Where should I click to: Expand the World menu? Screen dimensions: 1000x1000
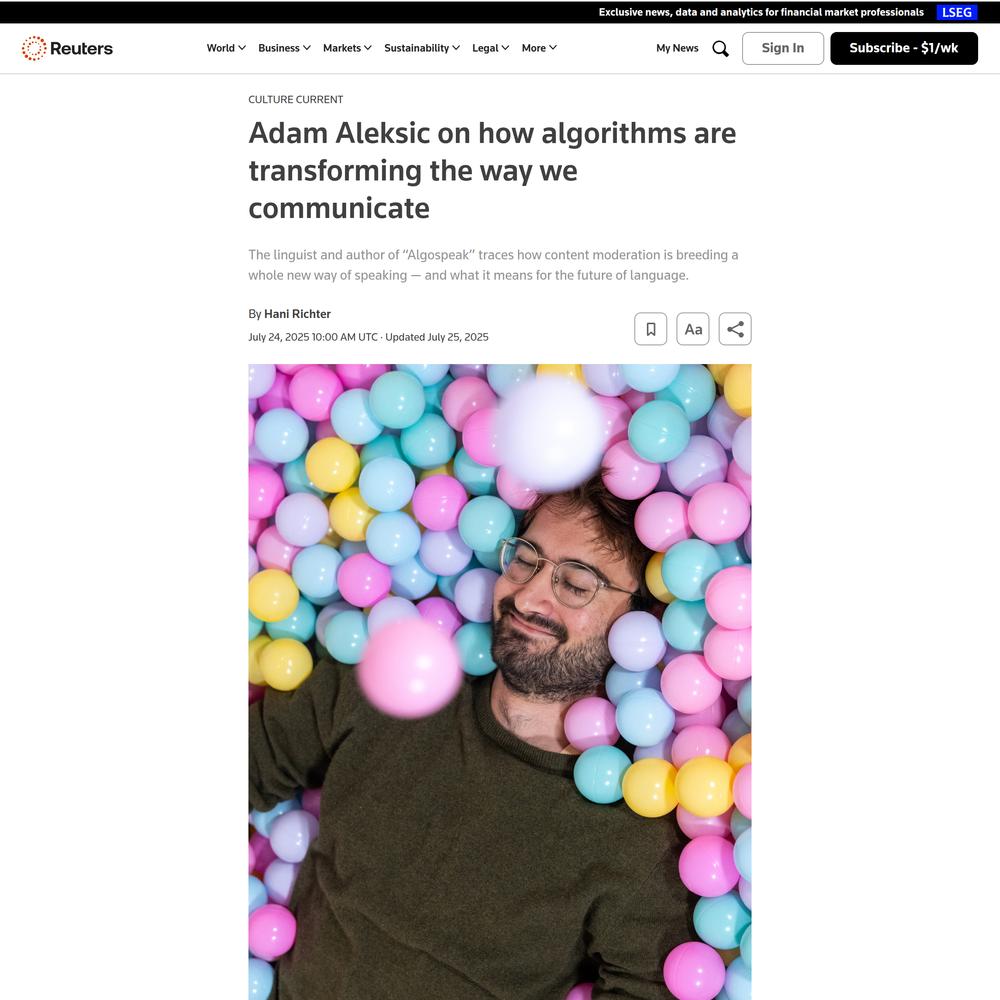click(x=226, y=48)
